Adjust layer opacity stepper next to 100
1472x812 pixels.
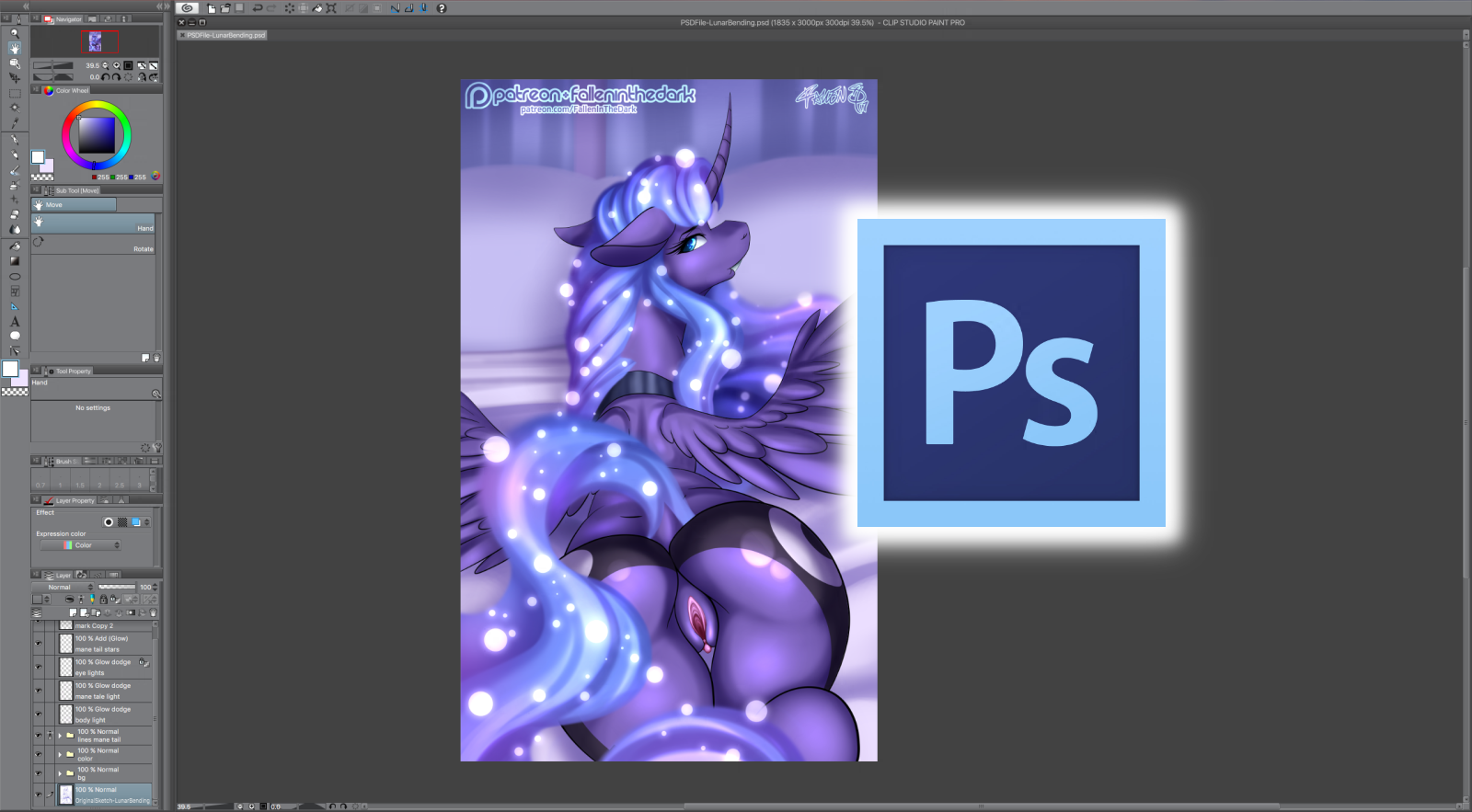pos(155,587)
